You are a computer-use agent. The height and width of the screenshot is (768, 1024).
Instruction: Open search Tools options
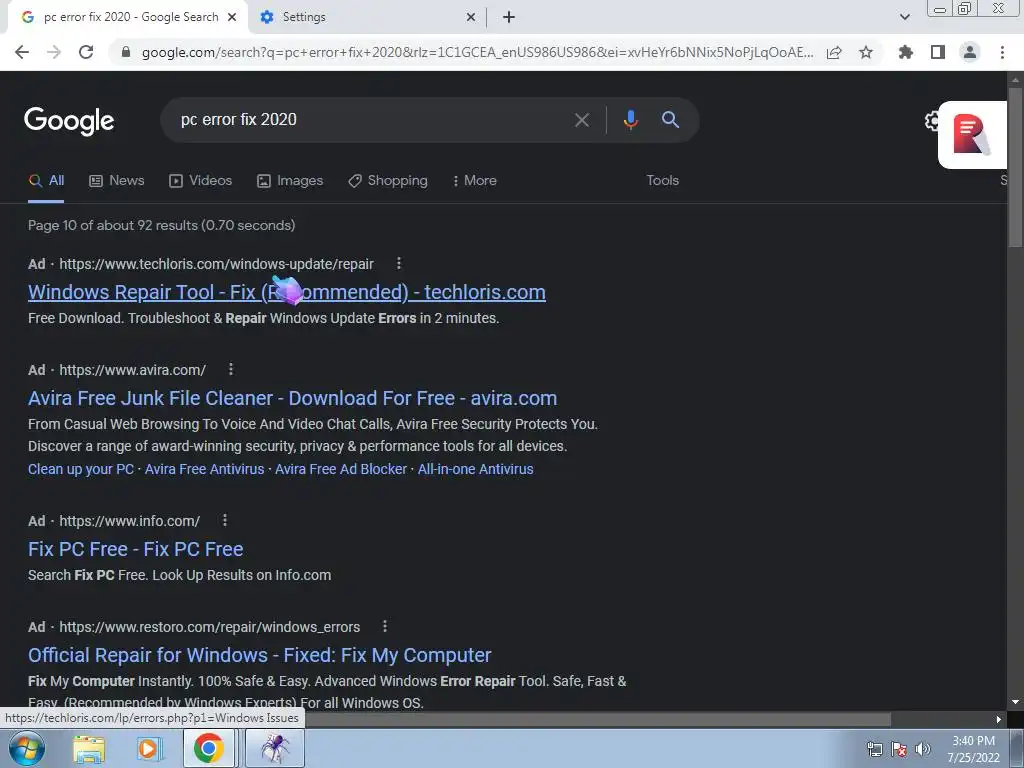(x=662, y=180)
